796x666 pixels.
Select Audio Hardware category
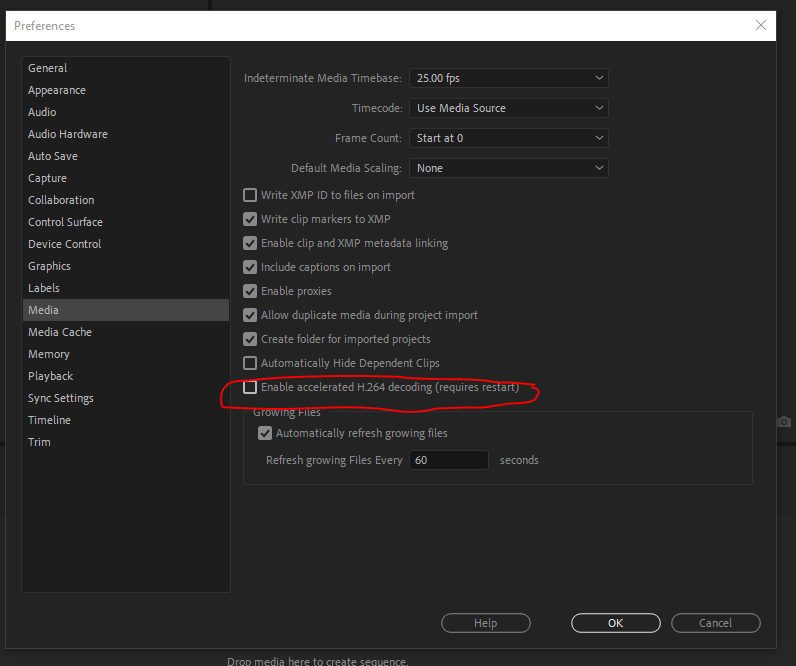click(126, 134)
